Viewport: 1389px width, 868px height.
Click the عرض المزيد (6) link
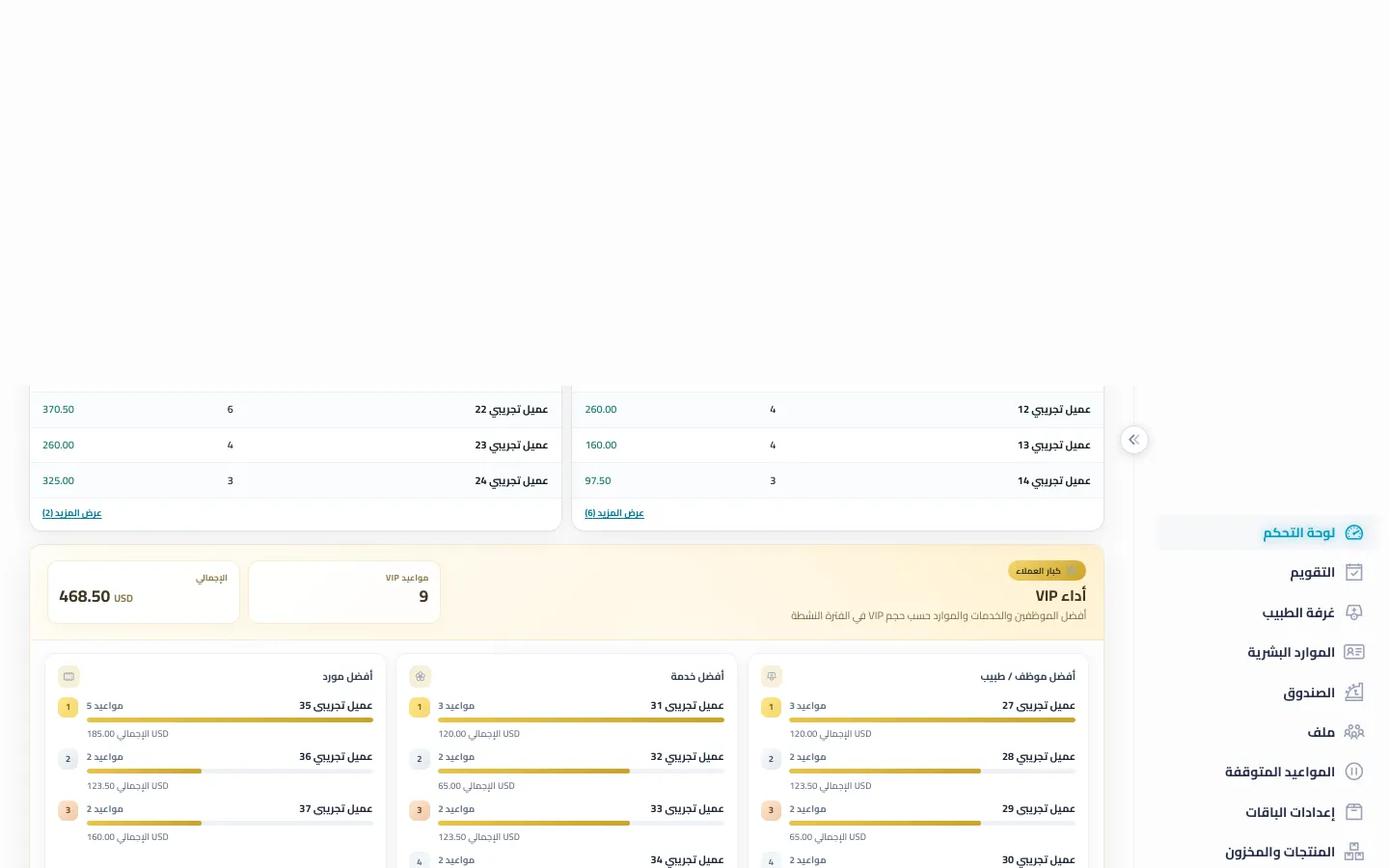[x=614, y=513]
